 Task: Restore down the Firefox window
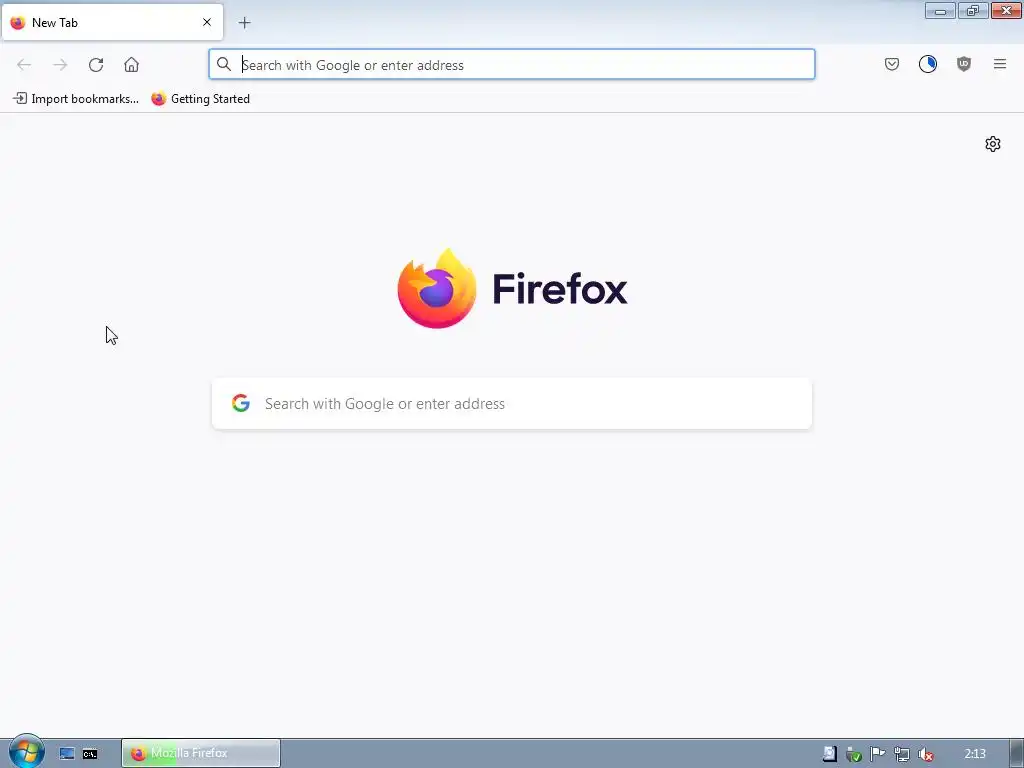(973, 10)
